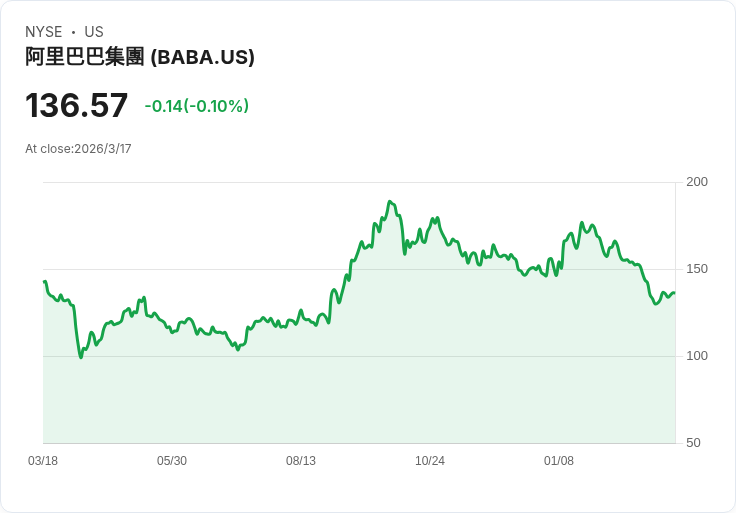Click the leftmost start of the price line
The image size is (736, 513).
tap(44, 282)
